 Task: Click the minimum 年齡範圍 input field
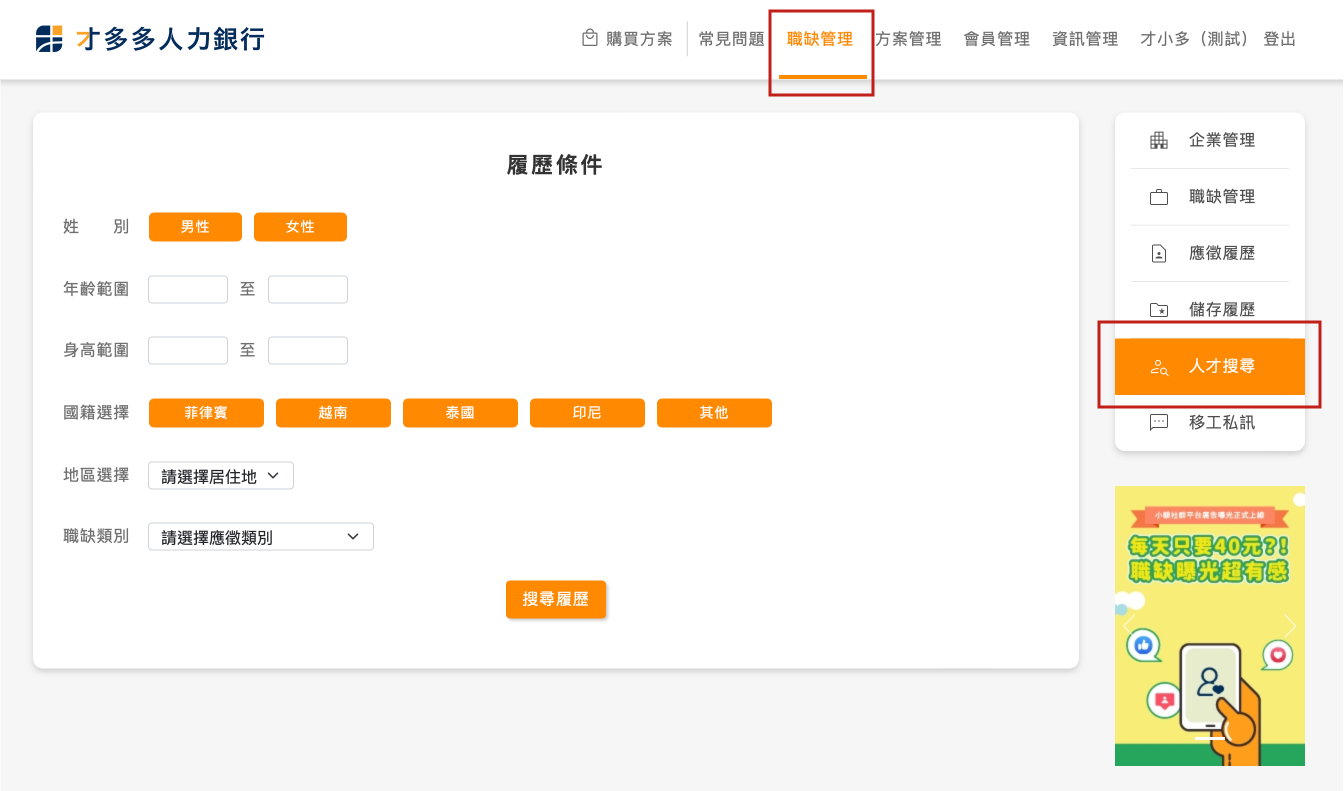coord(188,290)
